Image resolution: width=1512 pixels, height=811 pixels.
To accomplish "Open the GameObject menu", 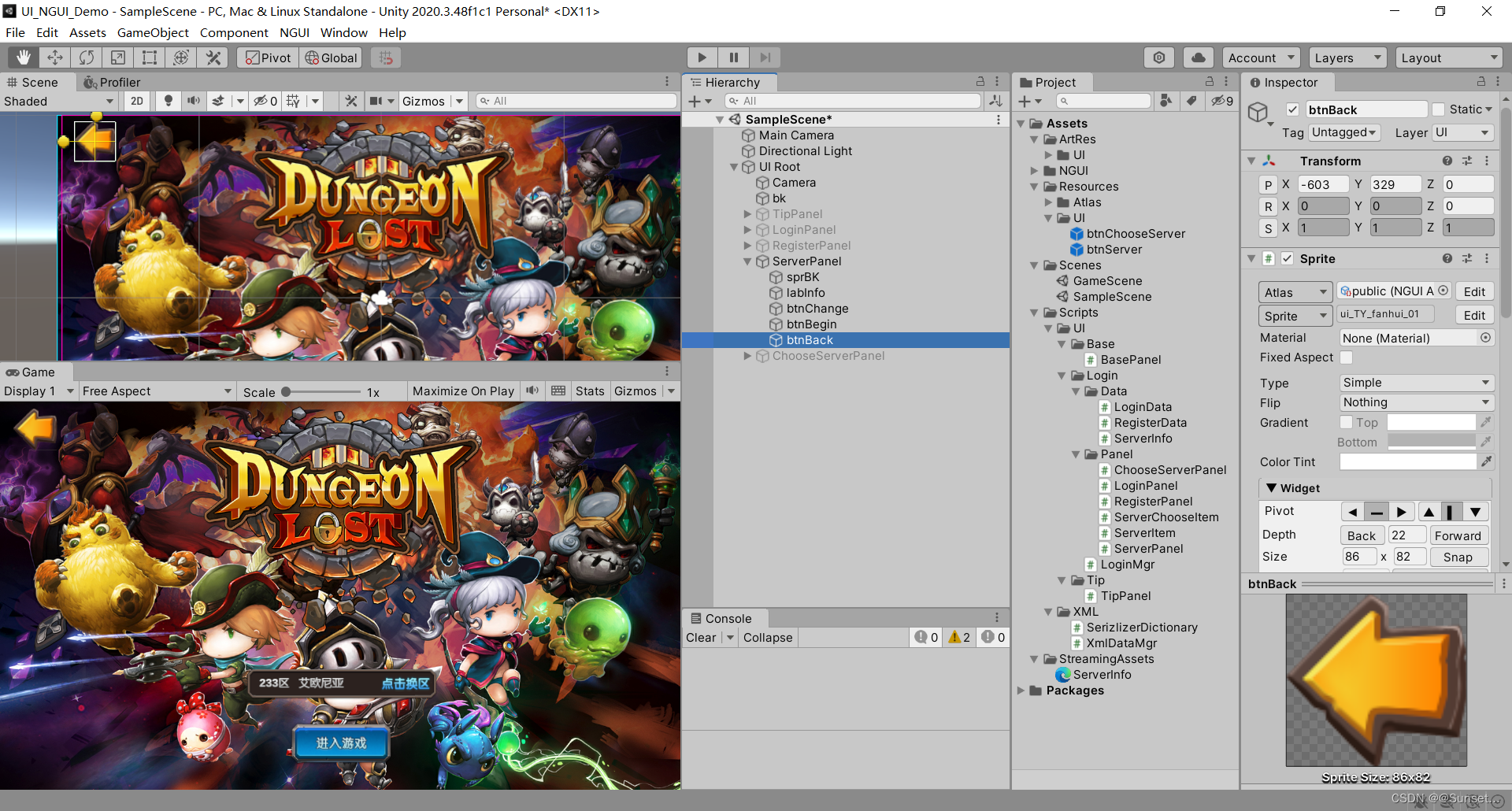I will [153, 32].
